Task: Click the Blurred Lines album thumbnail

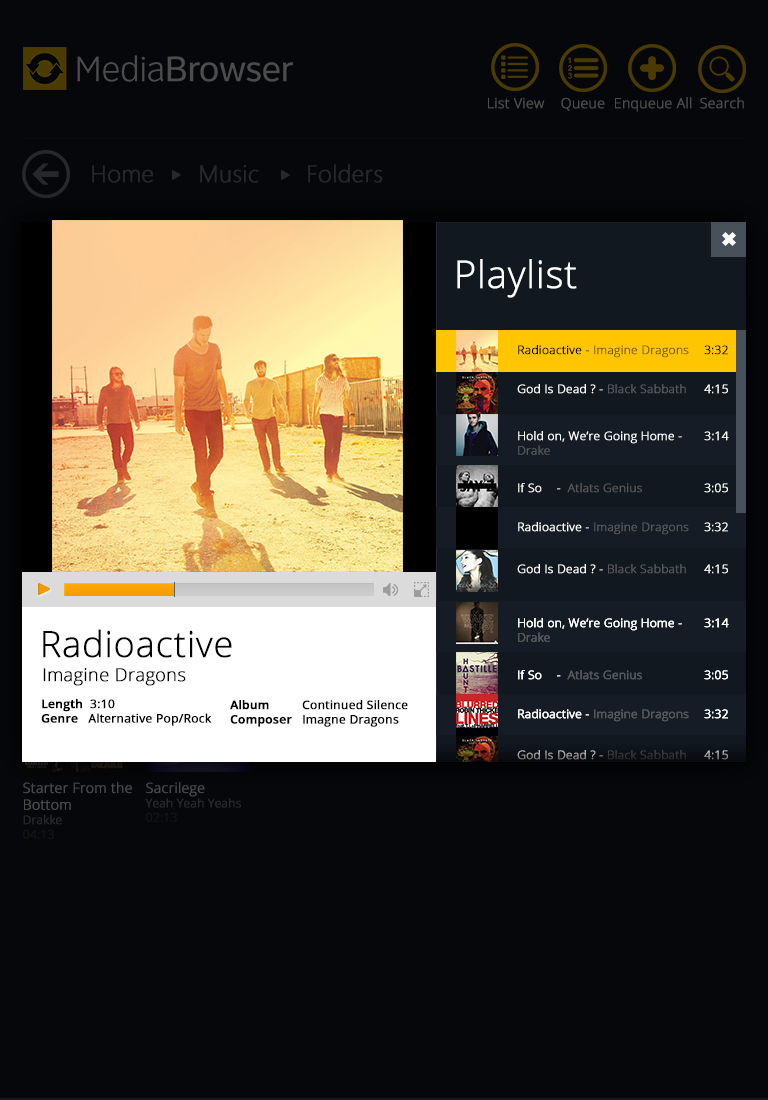Action: pos(477,715)
